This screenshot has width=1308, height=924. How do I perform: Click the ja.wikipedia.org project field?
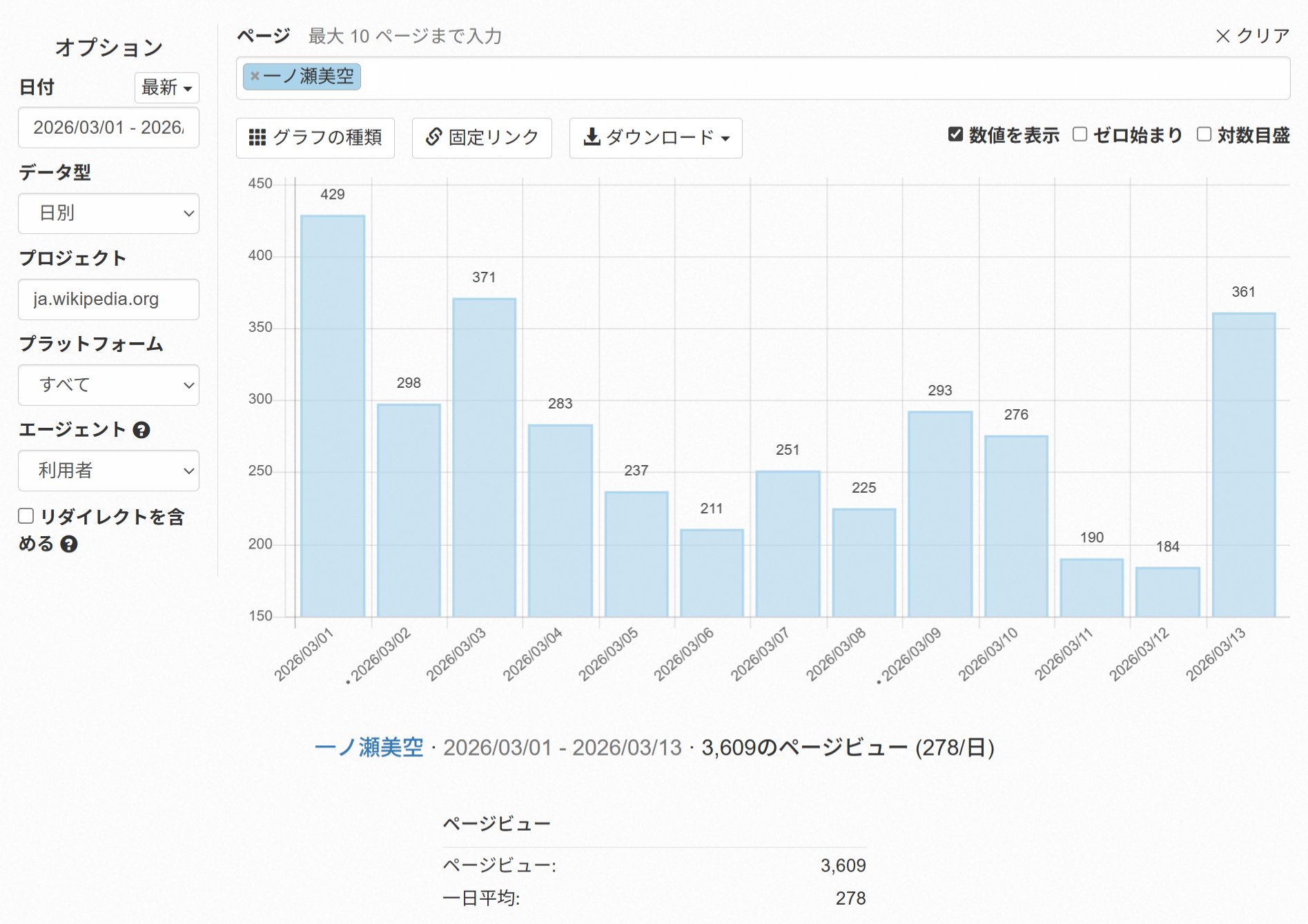108,299
